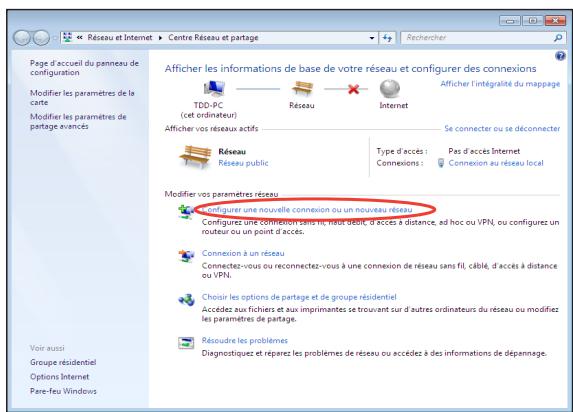Click the Internet label under the globe
This screenshot has width=573, height=412.
click(x=394, y=105)
